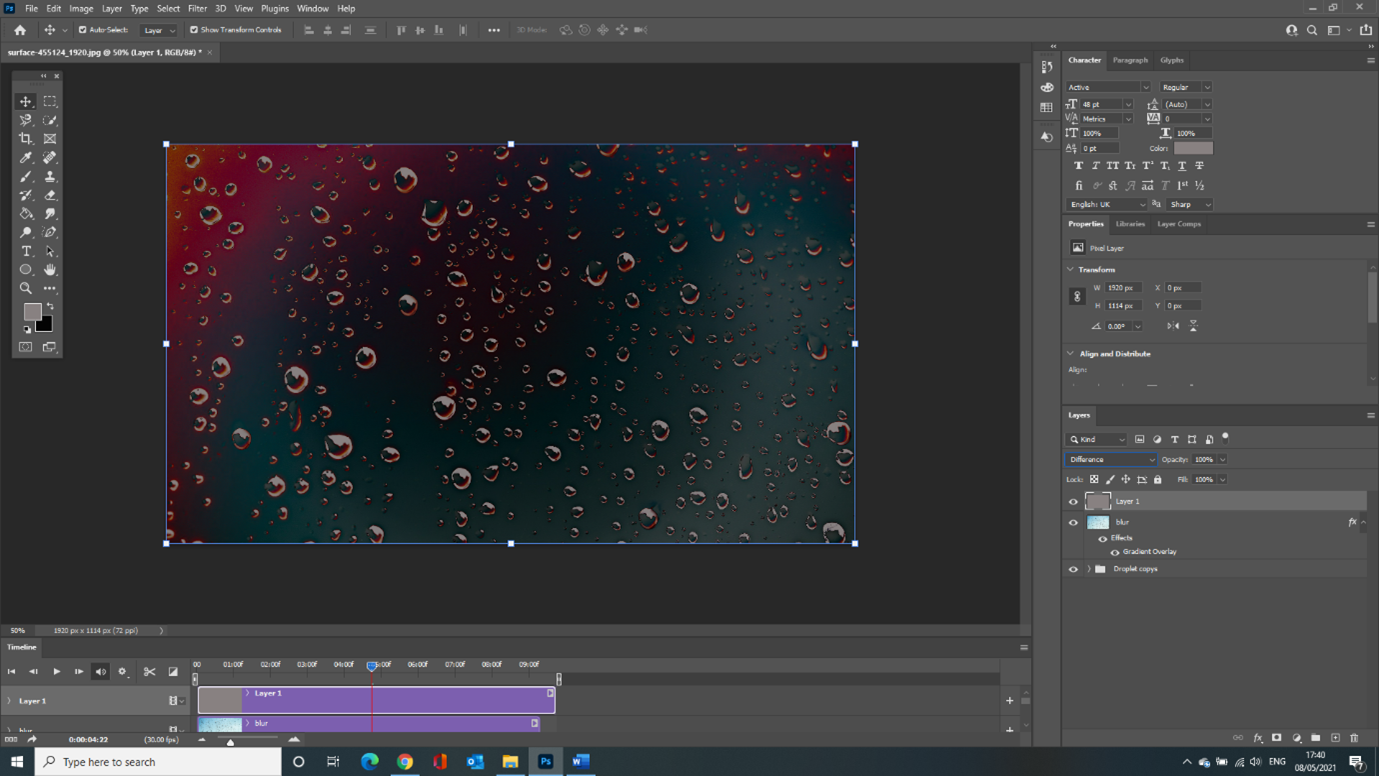Open the Regular font style dropdown

tap(1186, 87)
